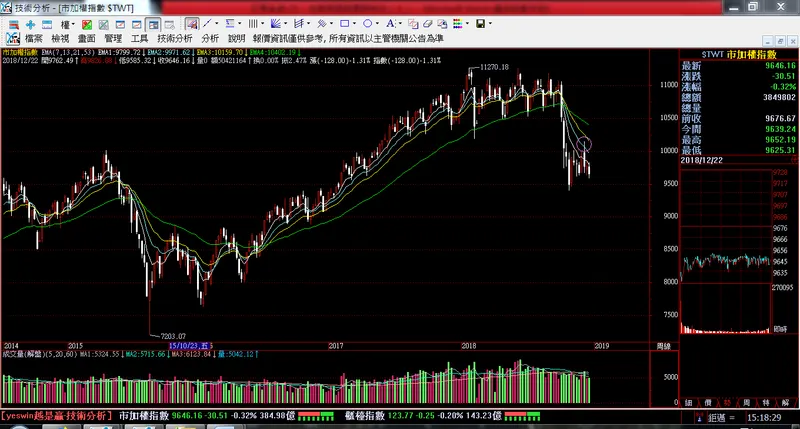The image size is (800, 429).
Task: Click the 11270.18 high price label
Action: click(494, 67)
